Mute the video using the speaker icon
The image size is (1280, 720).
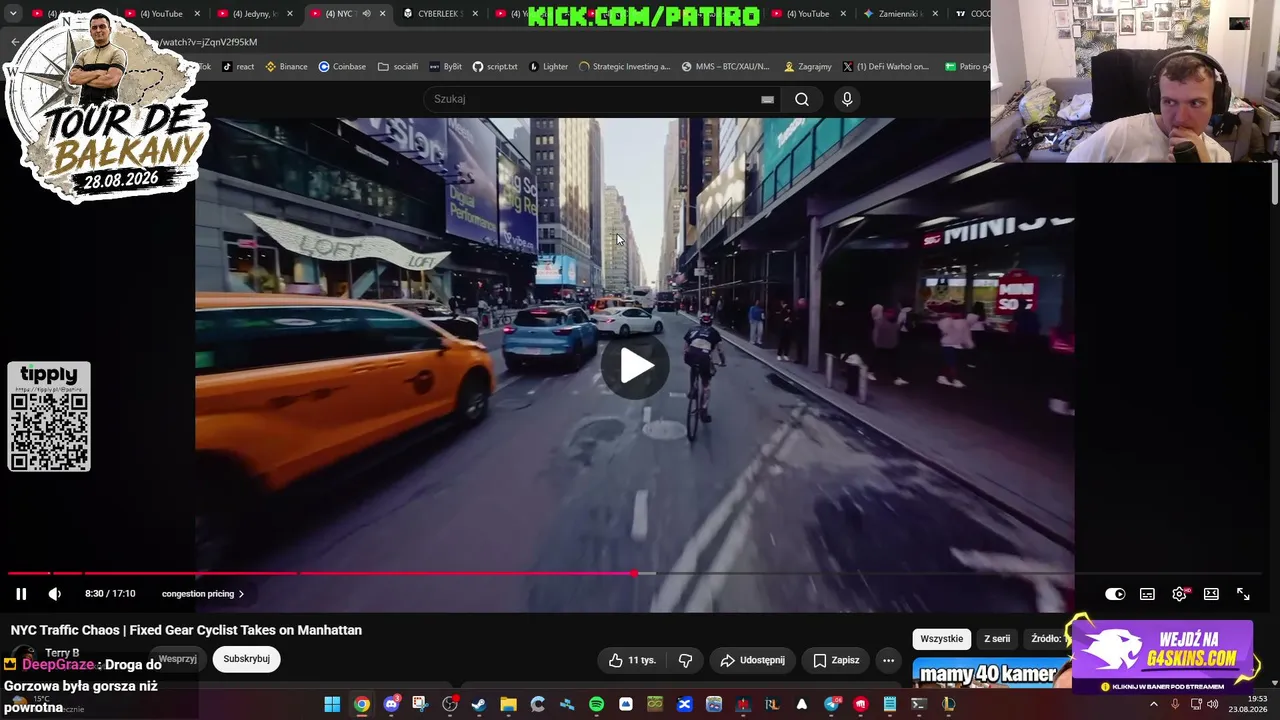(x=55, y=594)
